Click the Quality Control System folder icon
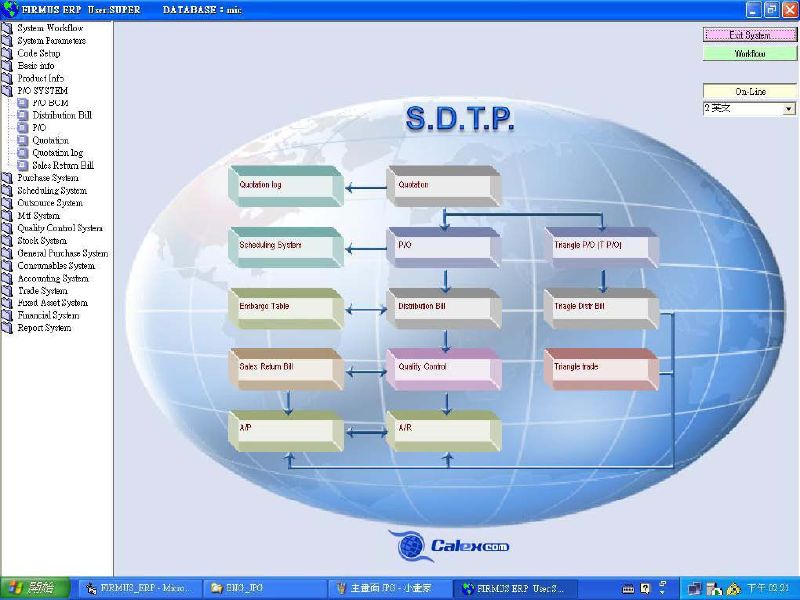This screenshot has width=800, height=600. coord(7,228)
